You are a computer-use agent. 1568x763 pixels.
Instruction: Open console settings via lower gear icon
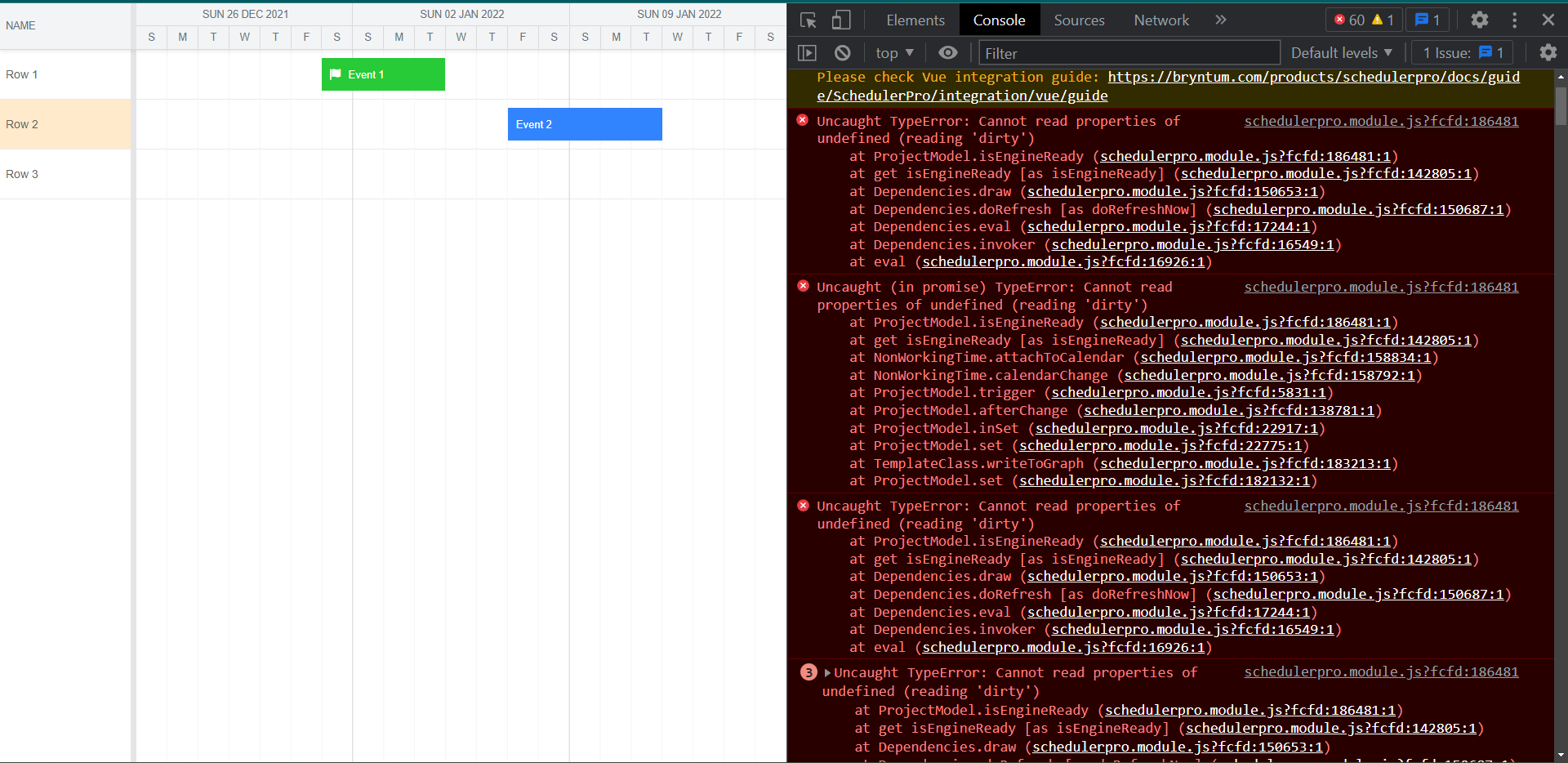pyautogui.click(x=1548, y=52)
